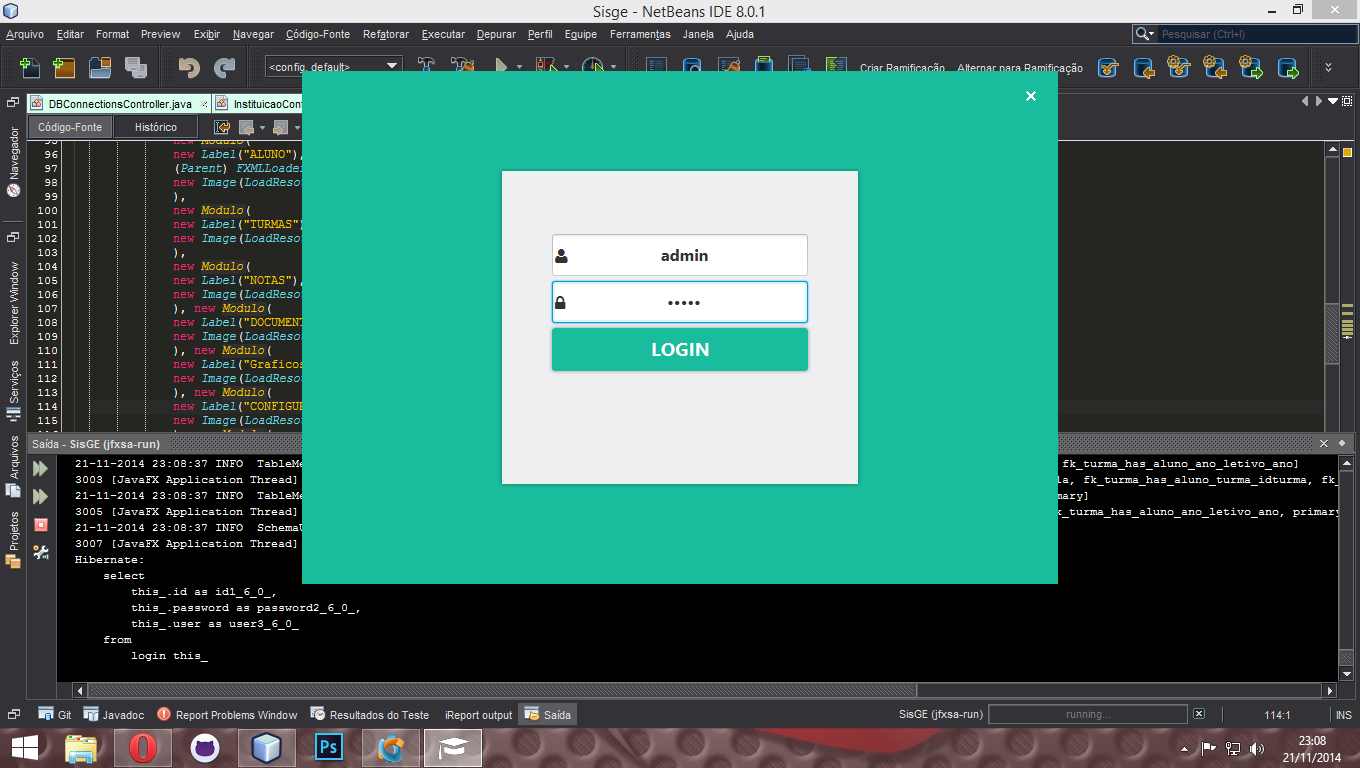Screen dimensions: 1360x768
Task: Open the Explorer Window side panel
Action: click(13, 303)
